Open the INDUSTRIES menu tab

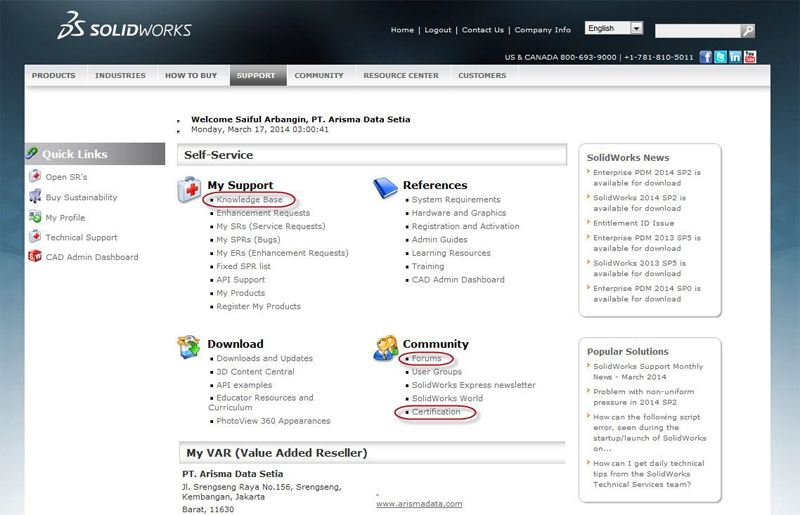[120, 76]
